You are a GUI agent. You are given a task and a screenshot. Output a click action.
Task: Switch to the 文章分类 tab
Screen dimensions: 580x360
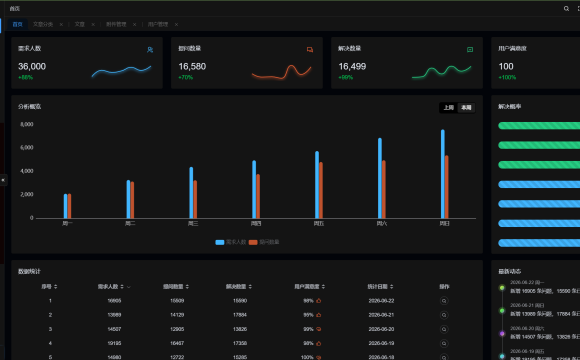coord(43,24)
